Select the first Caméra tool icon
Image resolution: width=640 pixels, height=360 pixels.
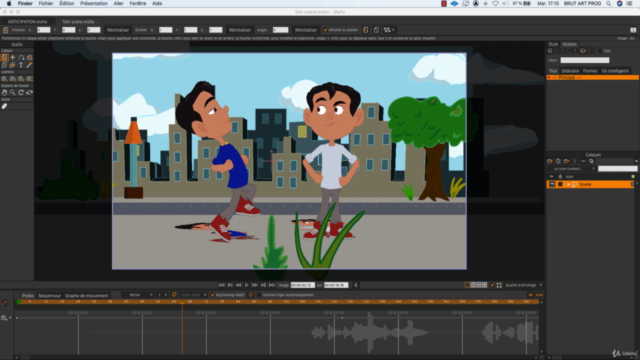[4, 79]
